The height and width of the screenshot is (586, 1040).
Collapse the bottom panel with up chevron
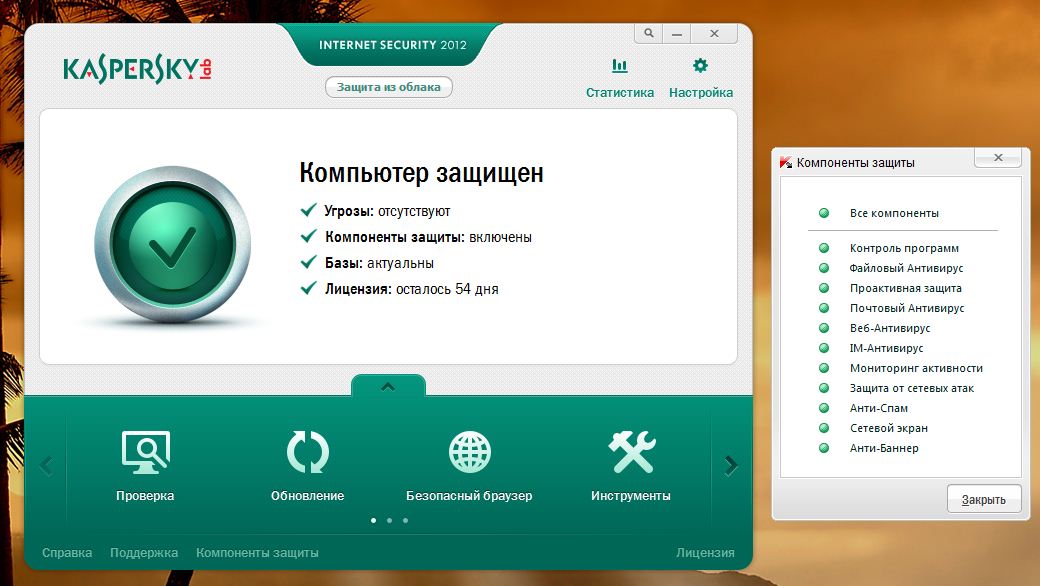click(x=388, y=386)
